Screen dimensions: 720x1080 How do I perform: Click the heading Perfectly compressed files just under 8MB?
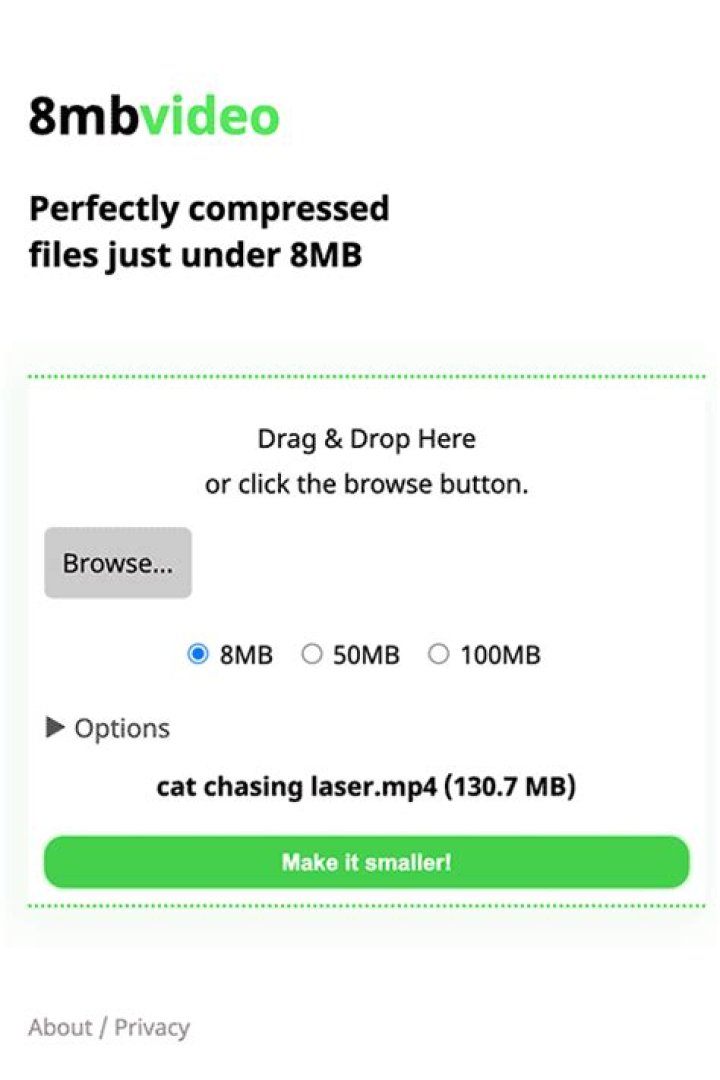(x=210, y=231)
